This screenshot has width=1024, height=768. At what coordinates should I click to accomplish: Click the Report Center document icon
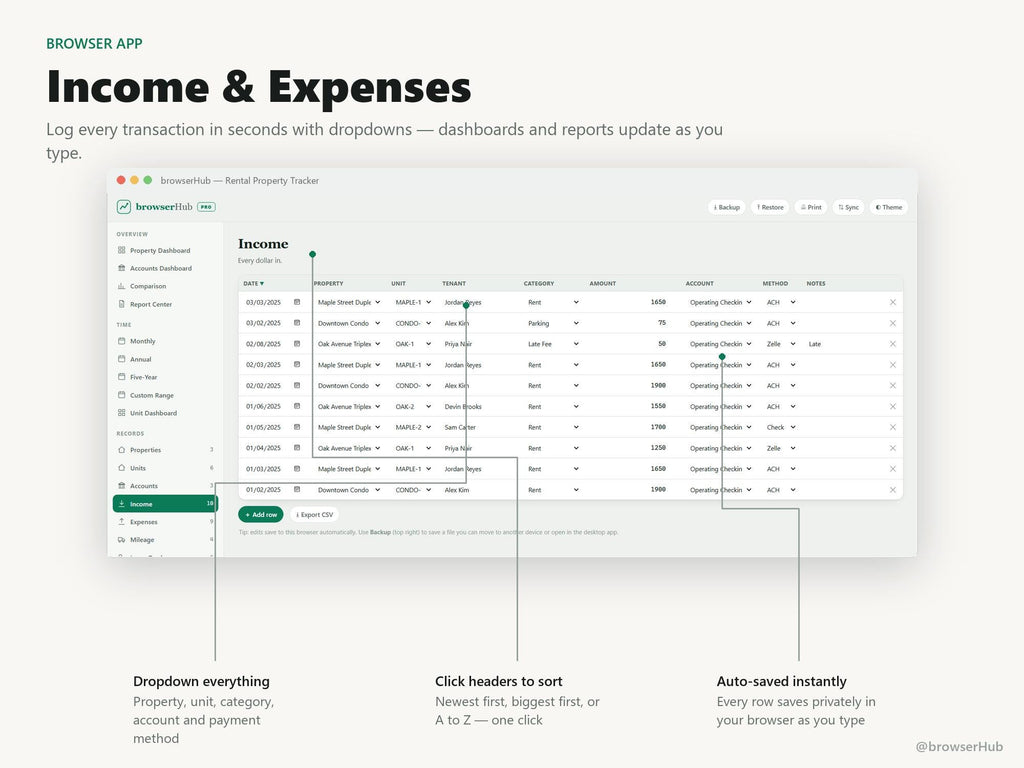tap(121, 304)
